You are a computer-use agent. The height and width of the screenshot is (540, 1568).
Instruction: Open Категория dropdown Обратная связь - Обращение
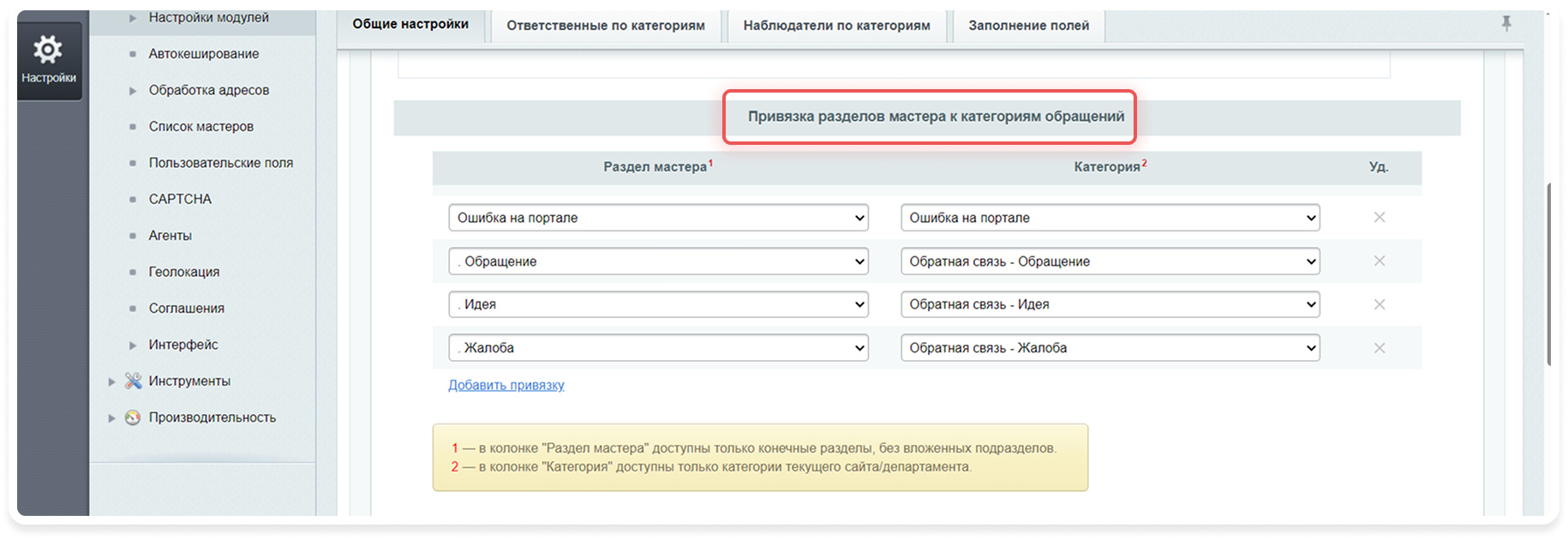[x=1110, y=261]
